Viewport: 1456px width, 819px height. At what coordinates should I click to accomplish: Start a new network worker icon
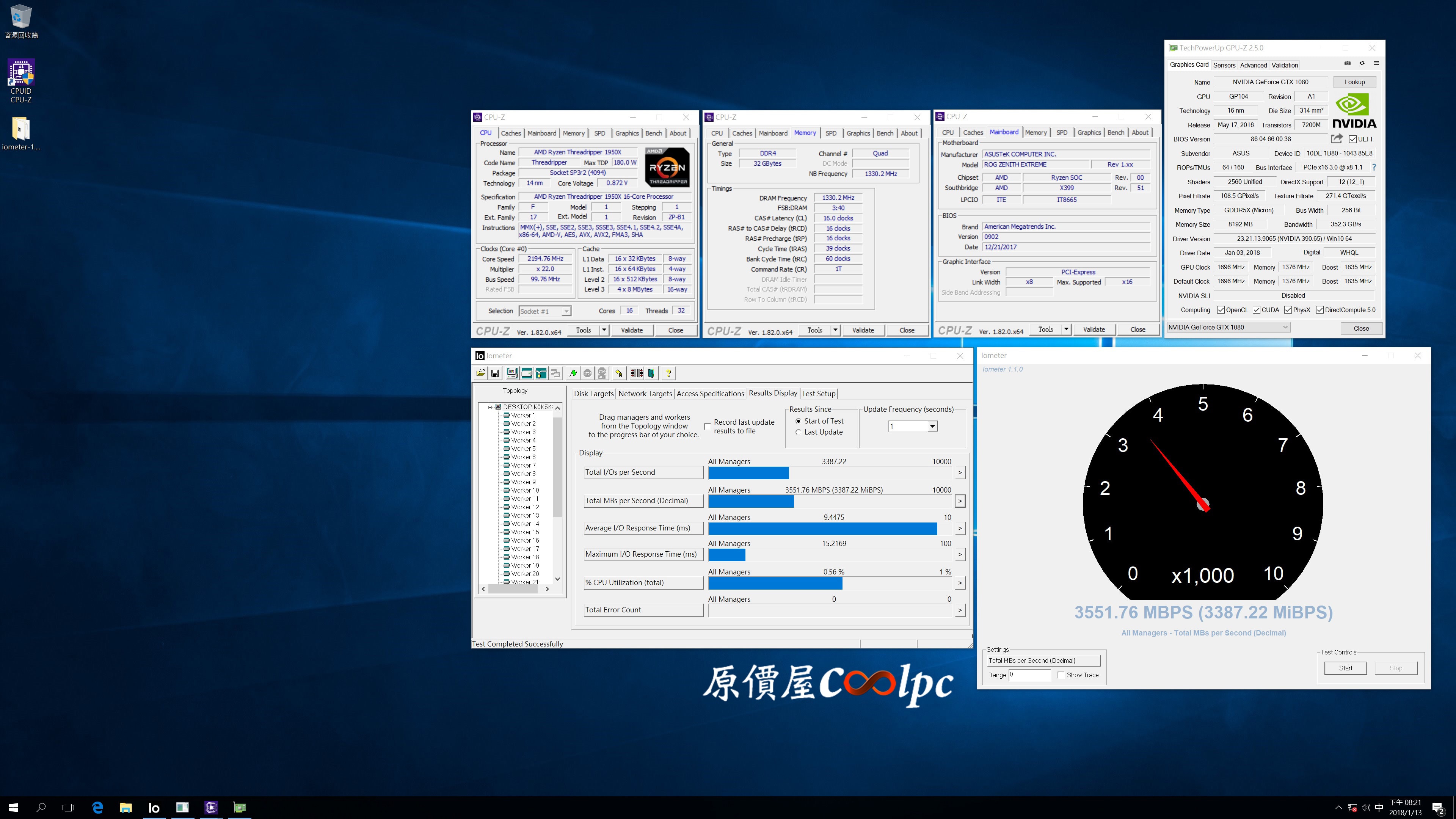541,373
